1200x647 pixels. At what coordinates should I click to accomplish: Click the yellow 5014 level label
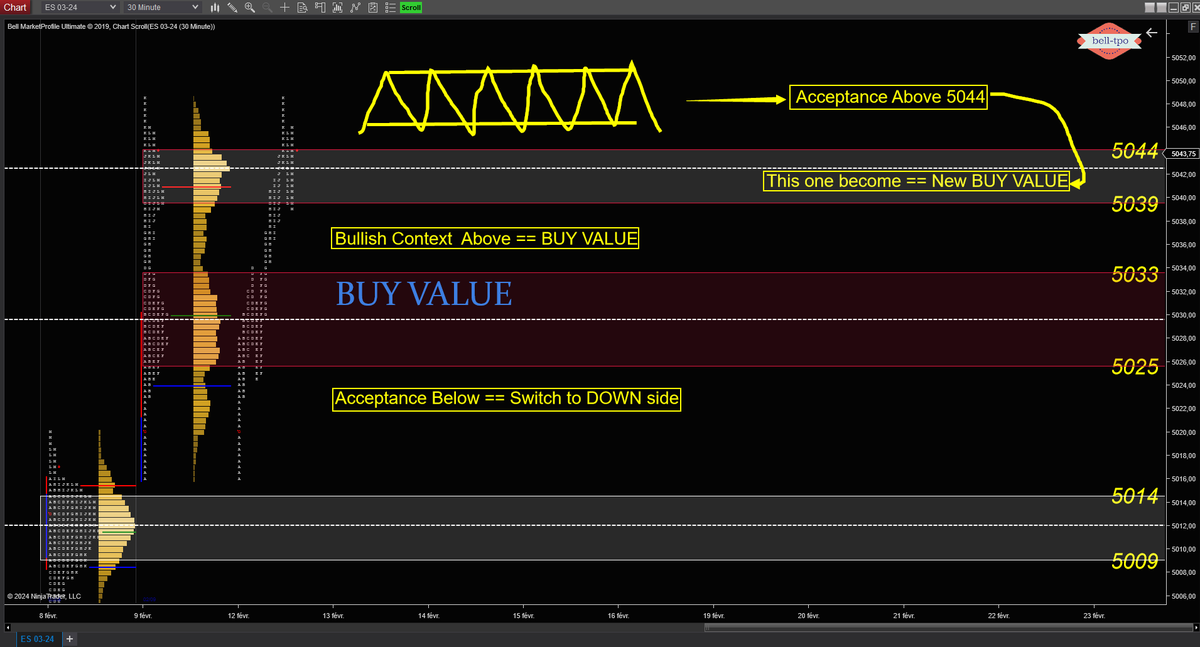pos(1134,497)
